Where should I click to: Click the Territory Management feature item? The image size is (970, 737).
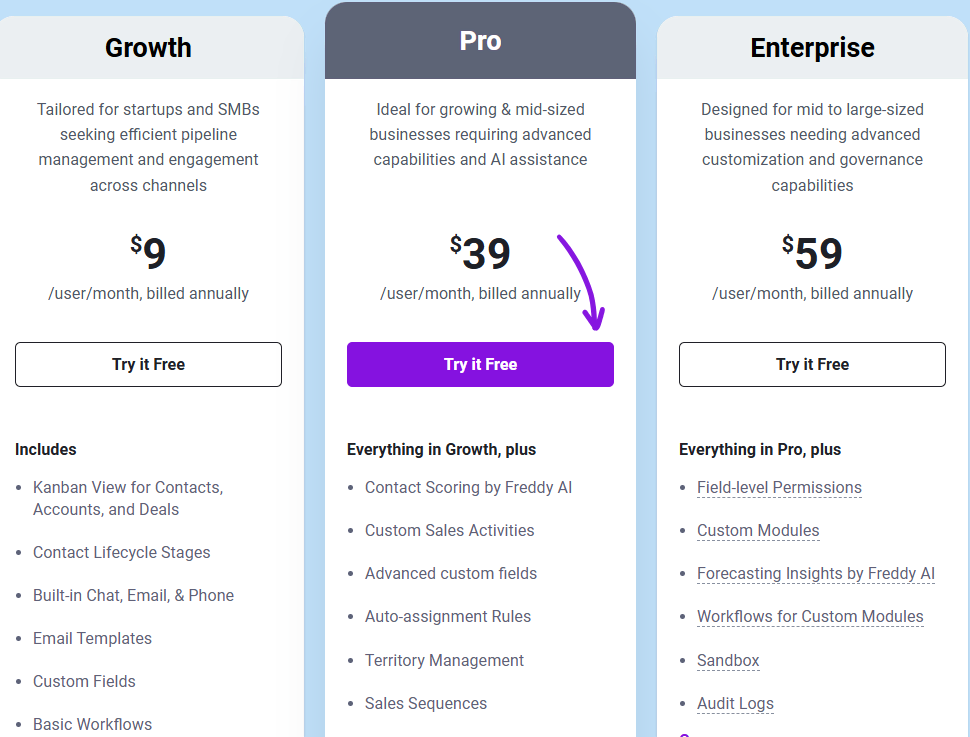[x=444, y=661]
